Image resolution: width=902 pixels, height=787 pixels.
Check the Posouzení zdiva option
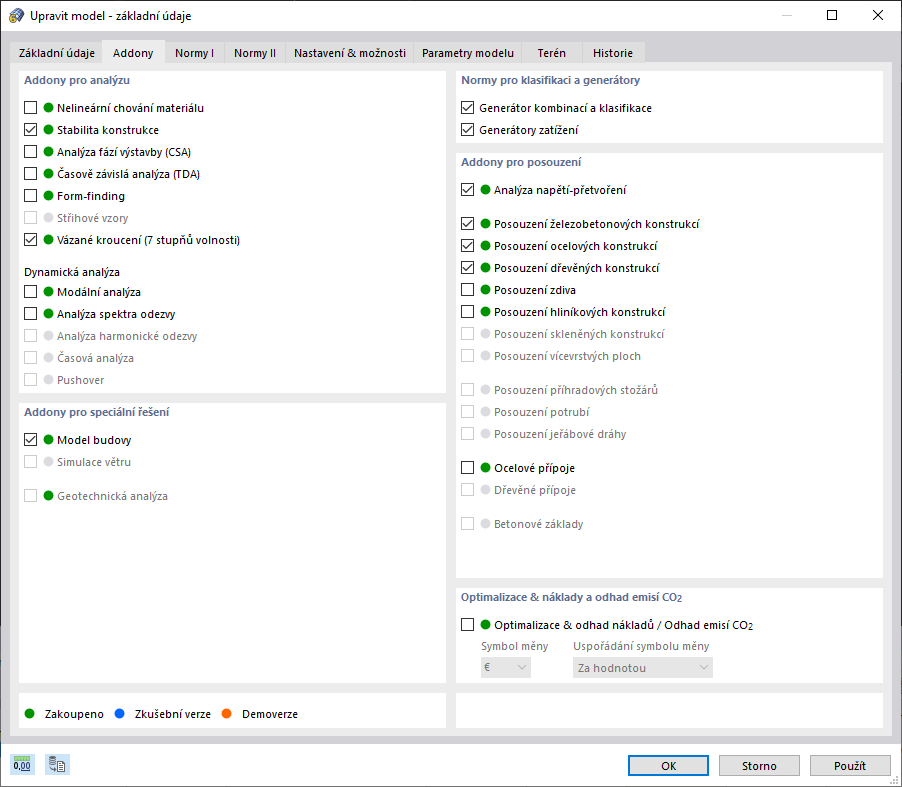[x=467, y=289]
